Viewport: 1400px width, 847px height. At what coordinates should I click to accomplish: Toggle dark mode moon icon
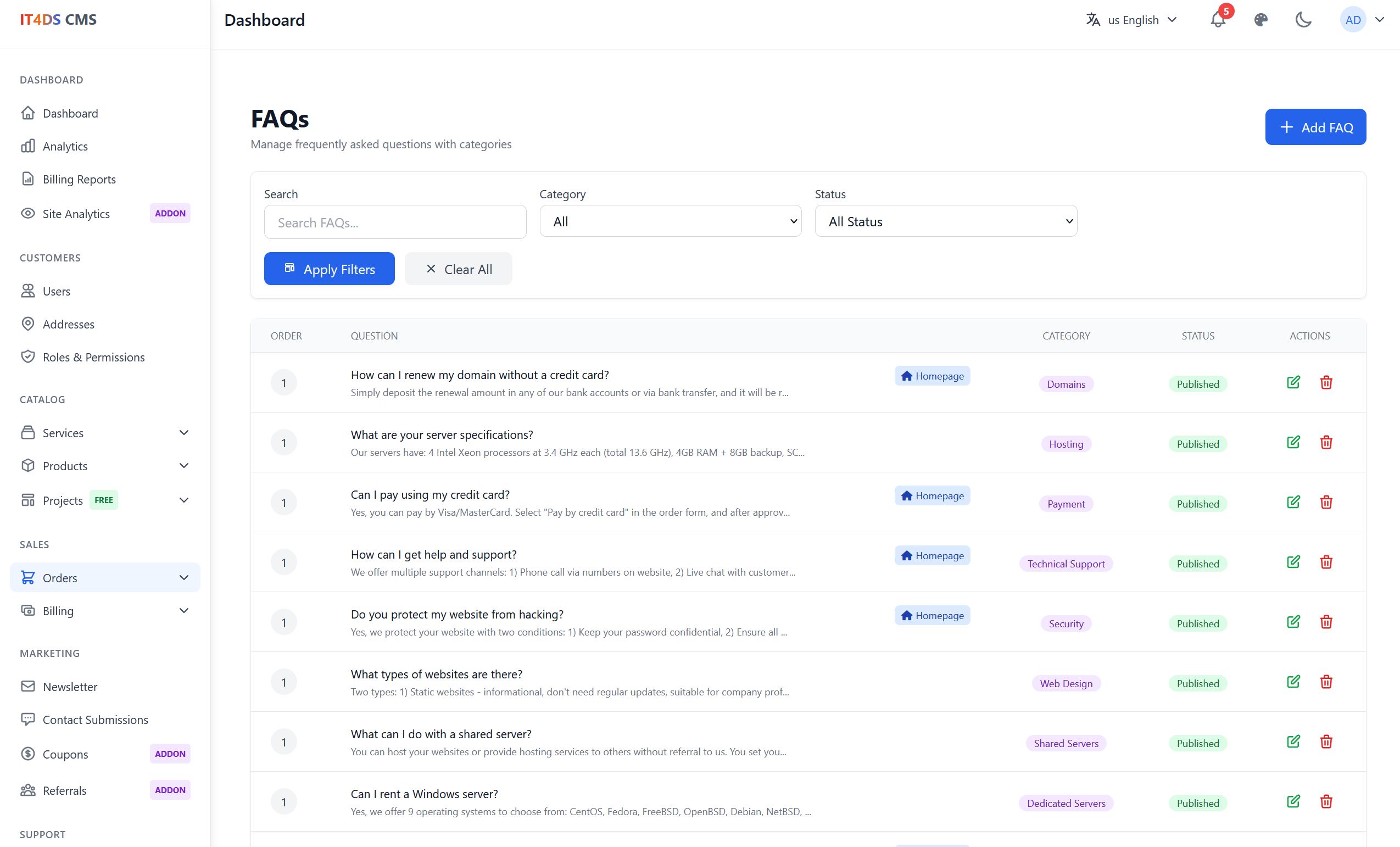point(1303,20)
